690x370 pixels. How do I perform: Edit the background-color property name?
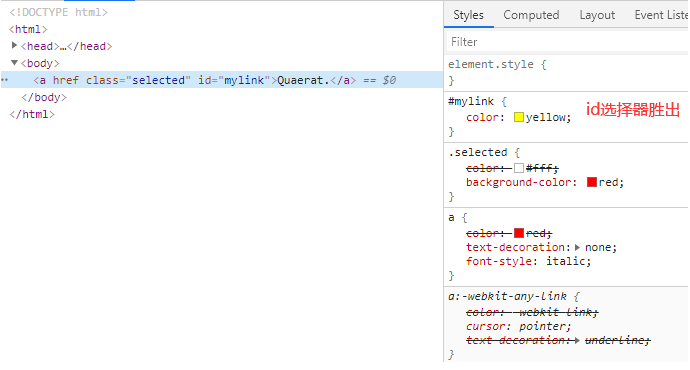[519, 182]
